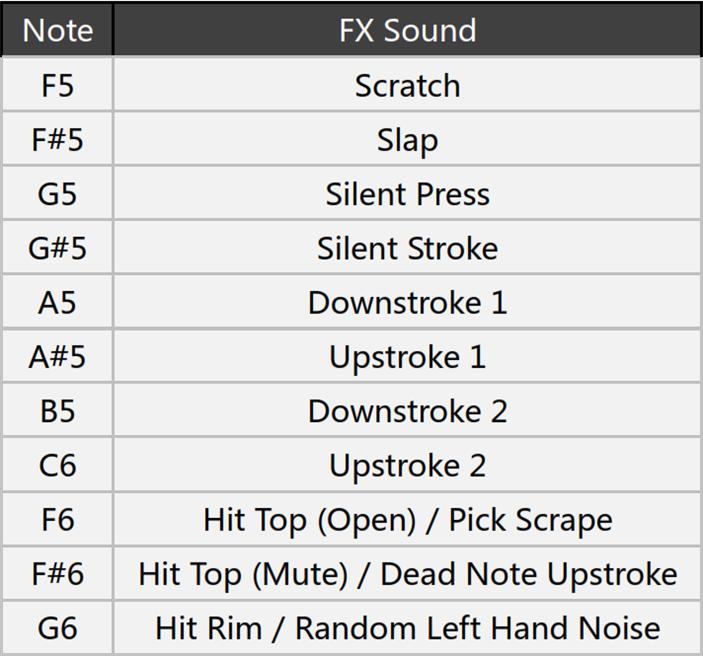Click Hit Rim / Random Left Hand Noise

(x=407, y=628)
